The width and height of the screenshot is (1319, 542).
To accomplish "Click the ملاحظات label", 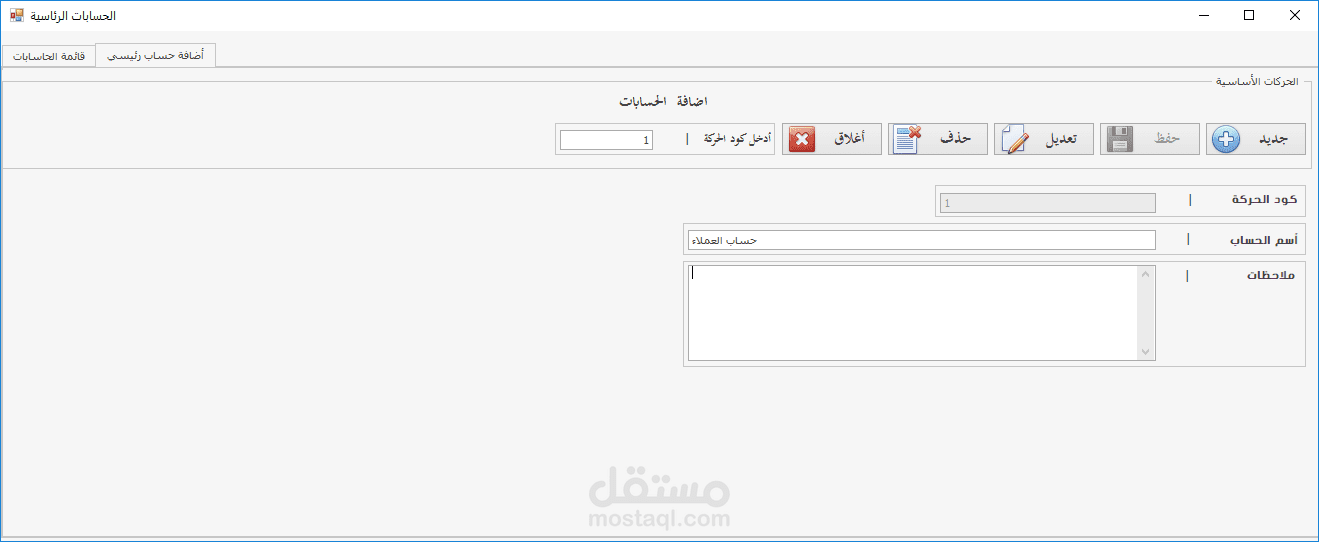I will click(x=1270, y=275).
